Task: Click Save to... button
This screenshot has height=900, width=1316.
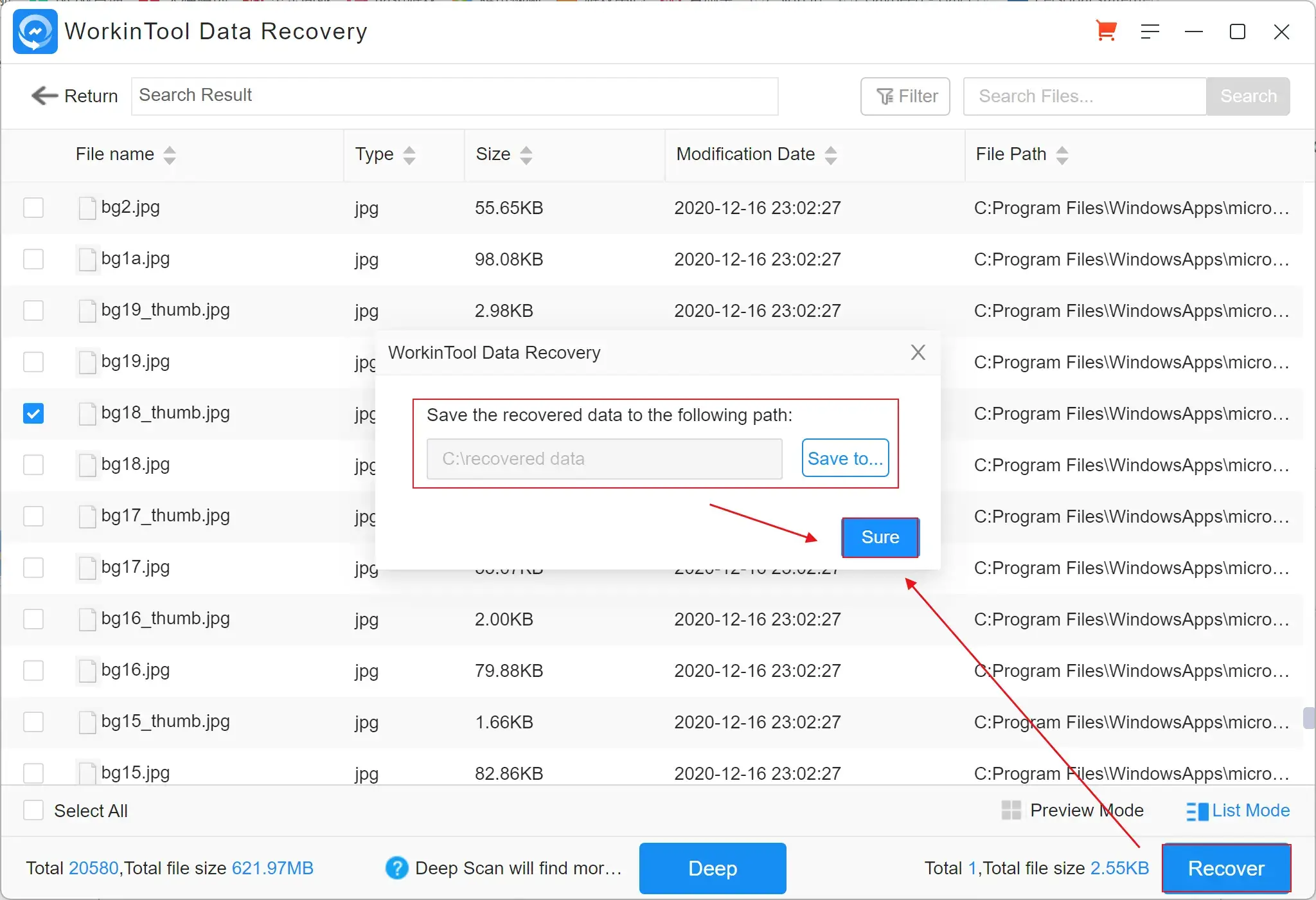Action: pyautogui.click(x=845, y=458)
